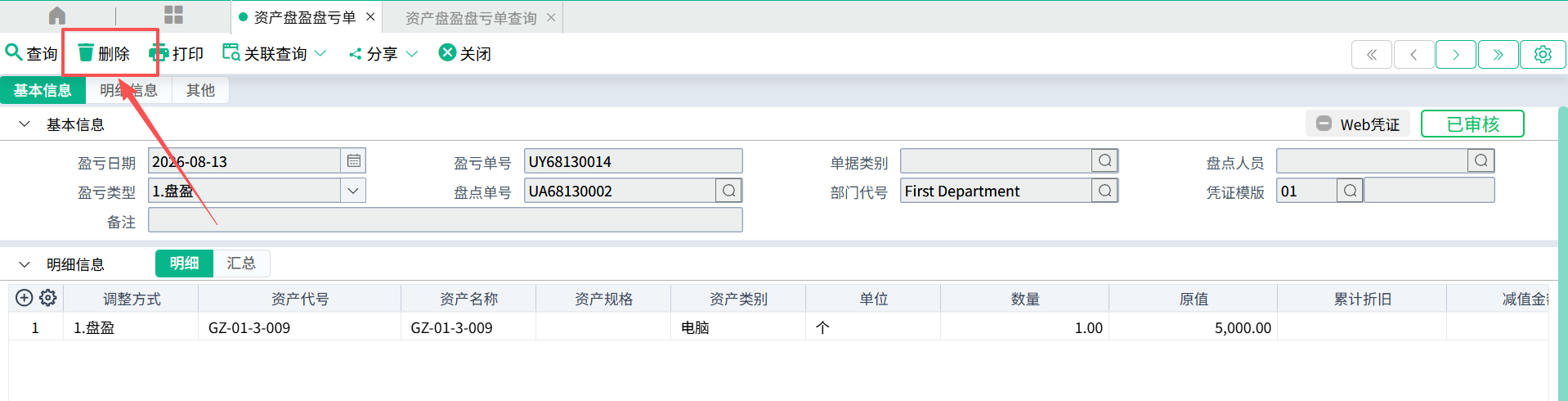Click the 备注 remarks input field
This screenshot has width=1568, height=401.
446,220
